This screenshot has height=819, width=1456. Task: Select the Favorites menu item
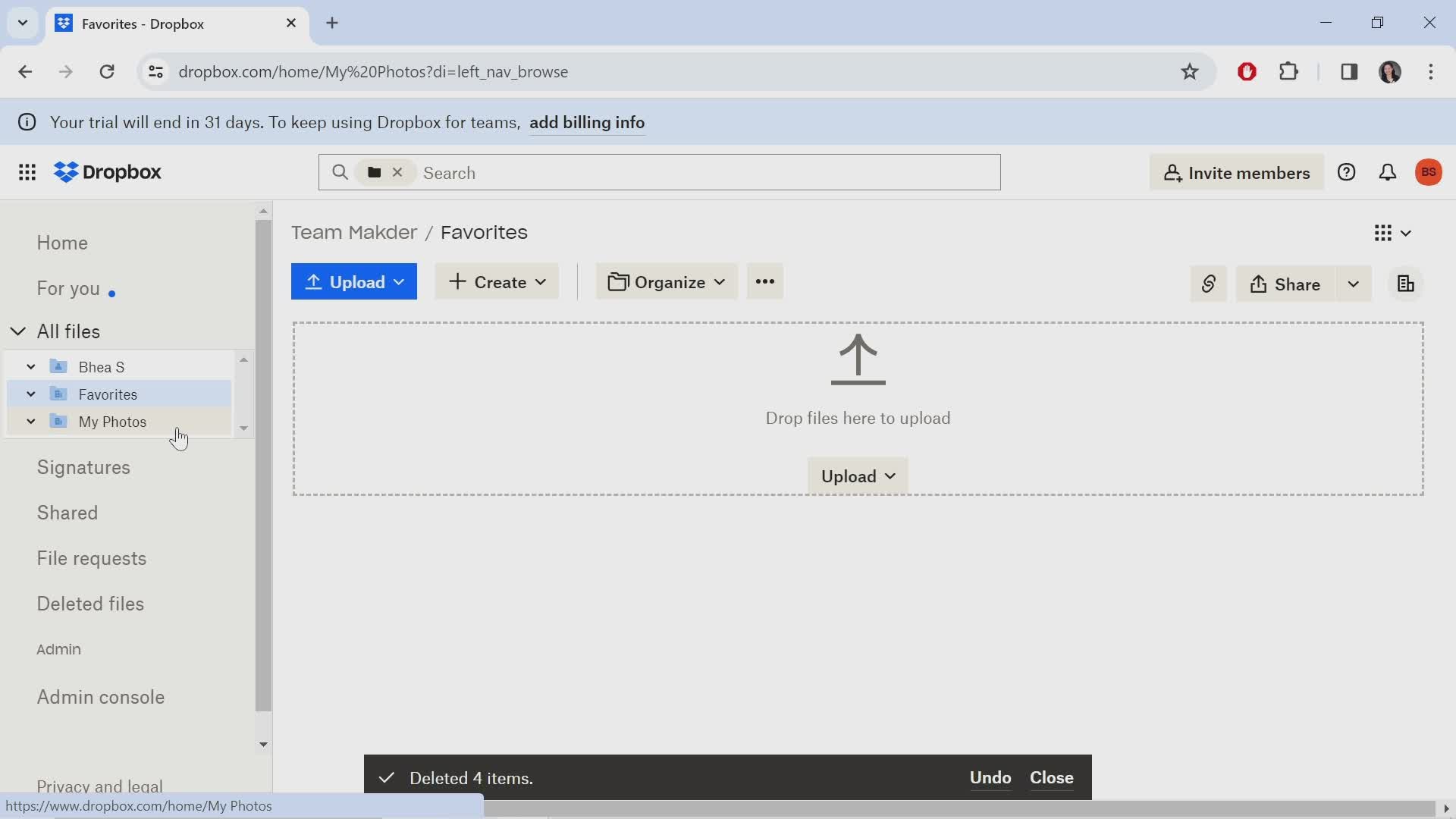click(x=109, y=393)
